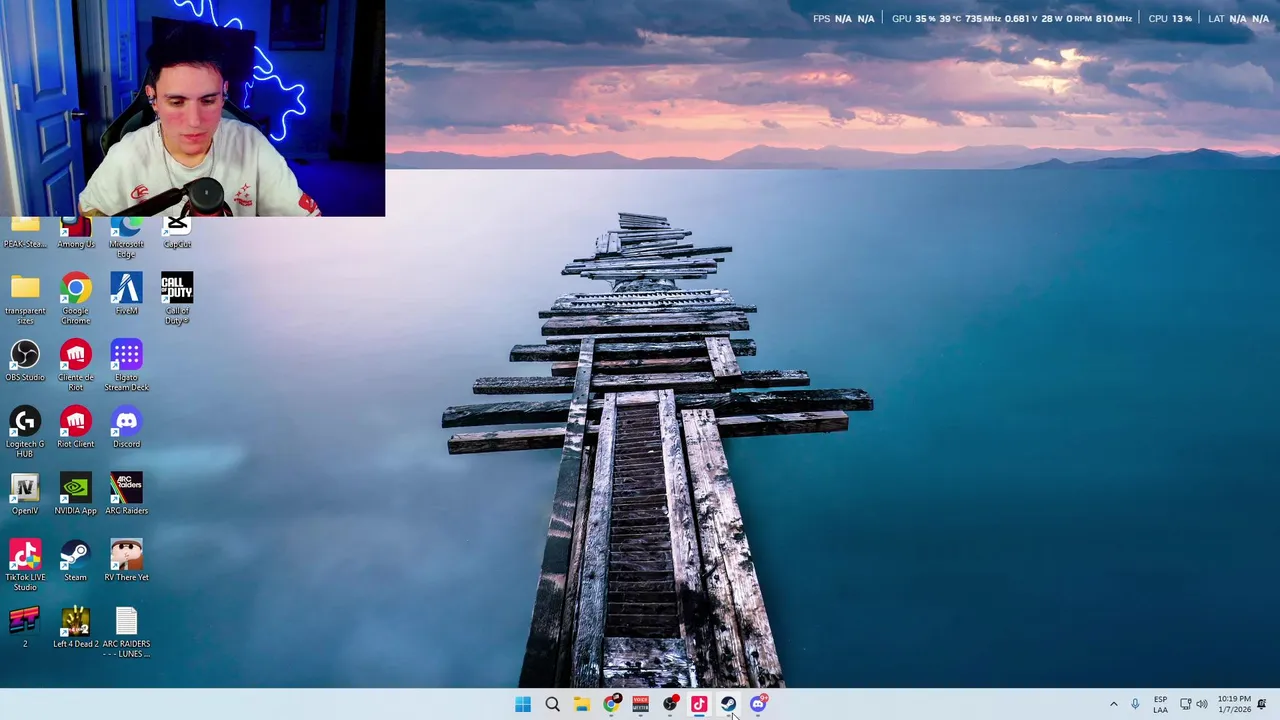Screen dimensions: 1280x720
Task: Open the network quick settings
Action: click(1185, 704)
